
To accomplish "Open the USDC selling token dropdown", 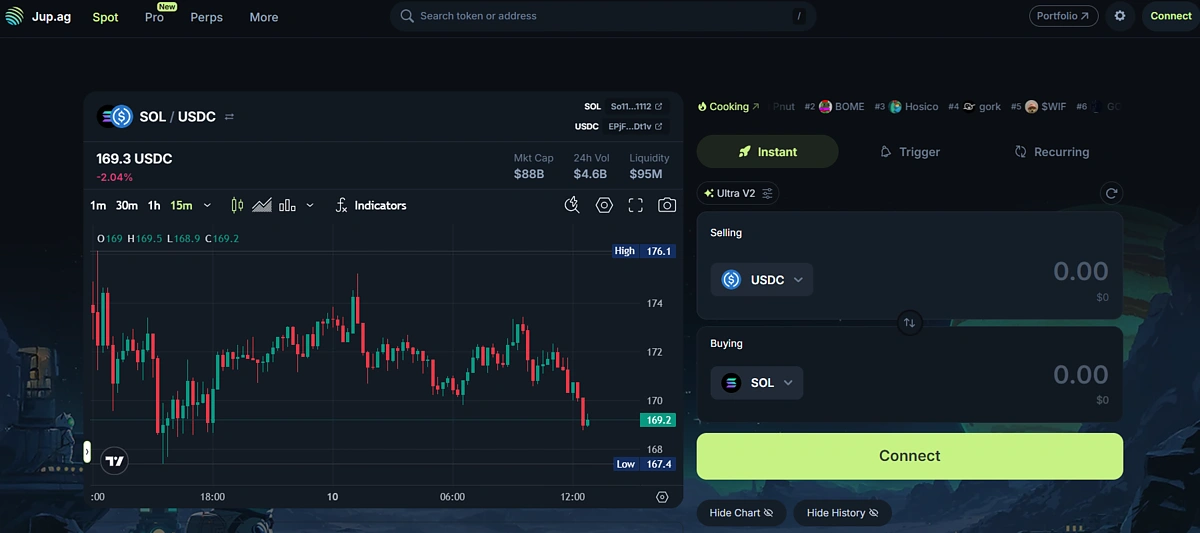I will coord(762,280).
